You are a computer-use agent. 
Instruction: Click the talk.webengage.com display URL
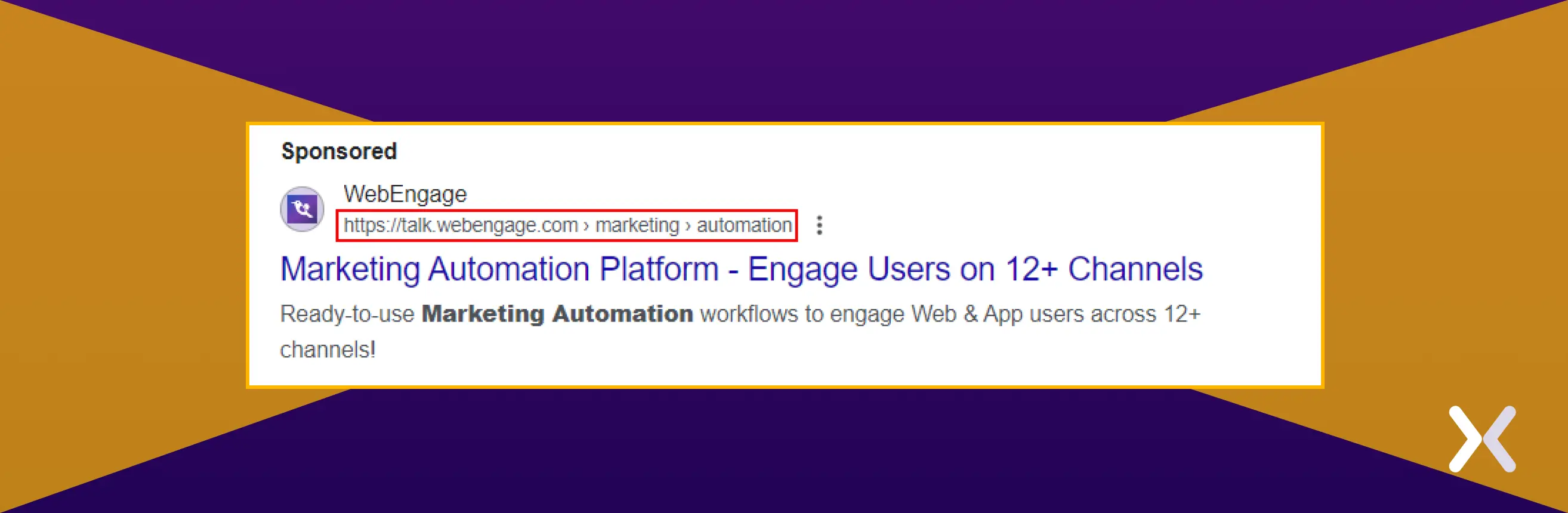tap(567, 225)
